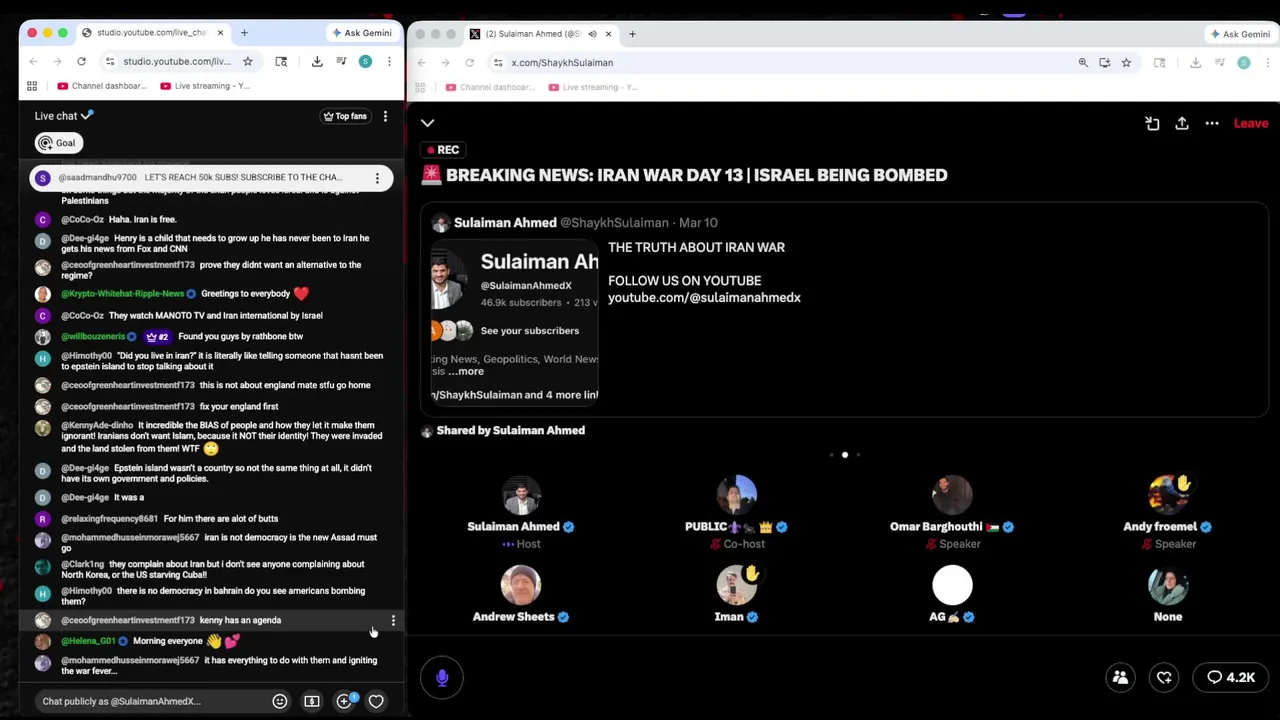Open host Sulaiman Ahmed's avatar
Image resolution: width=1280 pixels, height=720 pixels.
pos(521,495)
